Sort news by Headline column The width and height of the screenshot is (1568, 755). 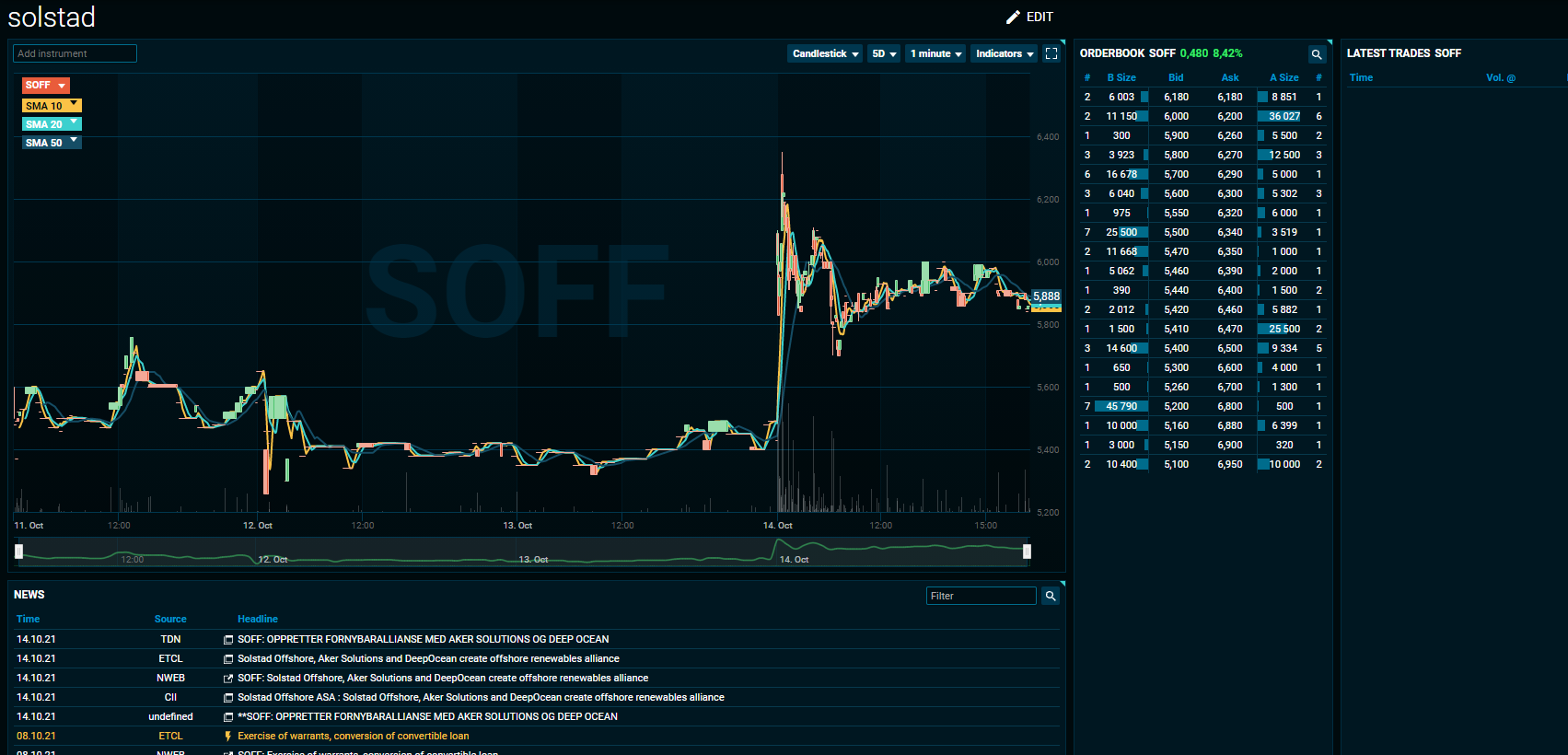[x=258, y=619]
